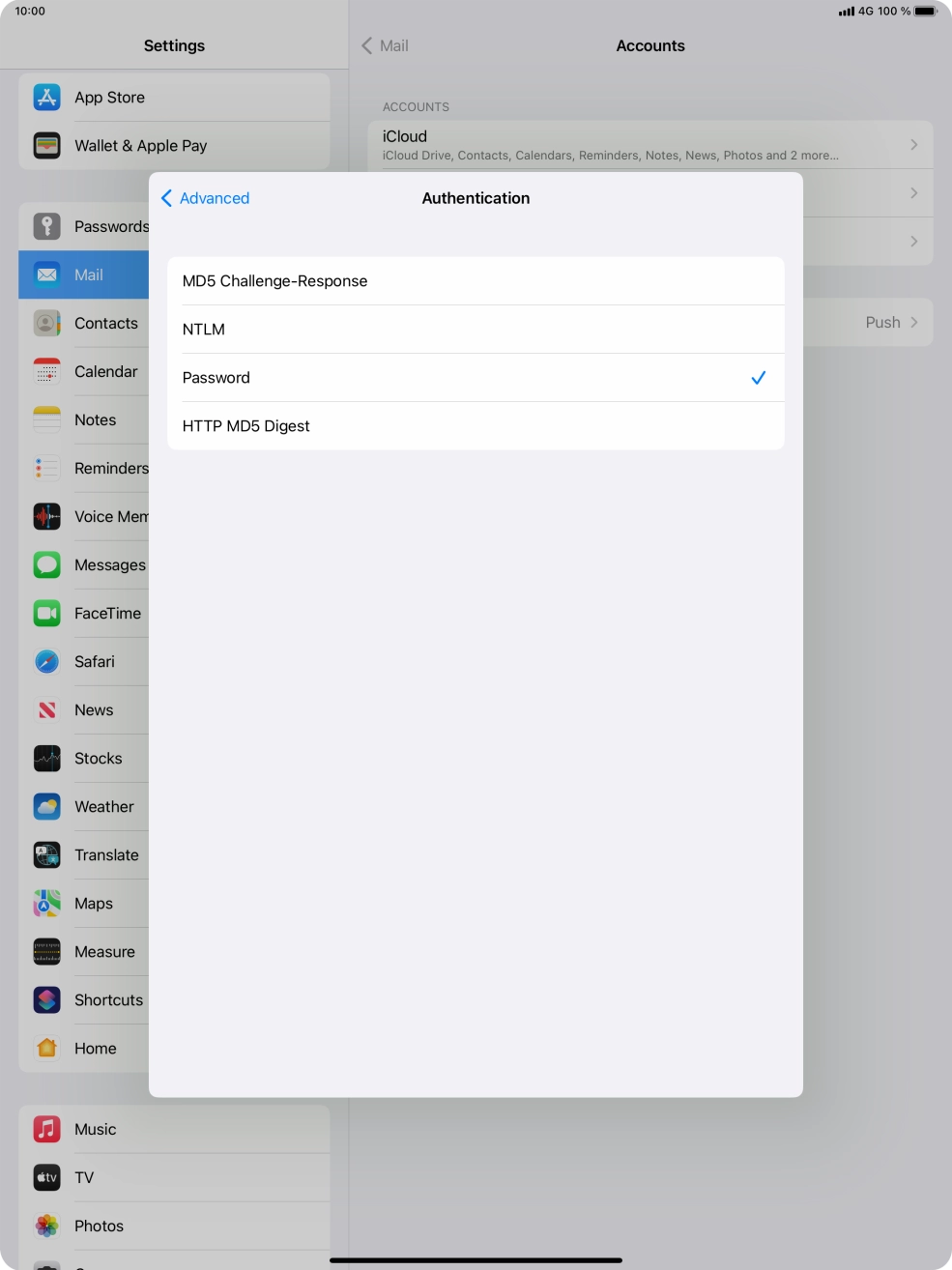Open the Stocks chart icon
952x1270 pixels.
pyautogui.click(x=46, y=759)
